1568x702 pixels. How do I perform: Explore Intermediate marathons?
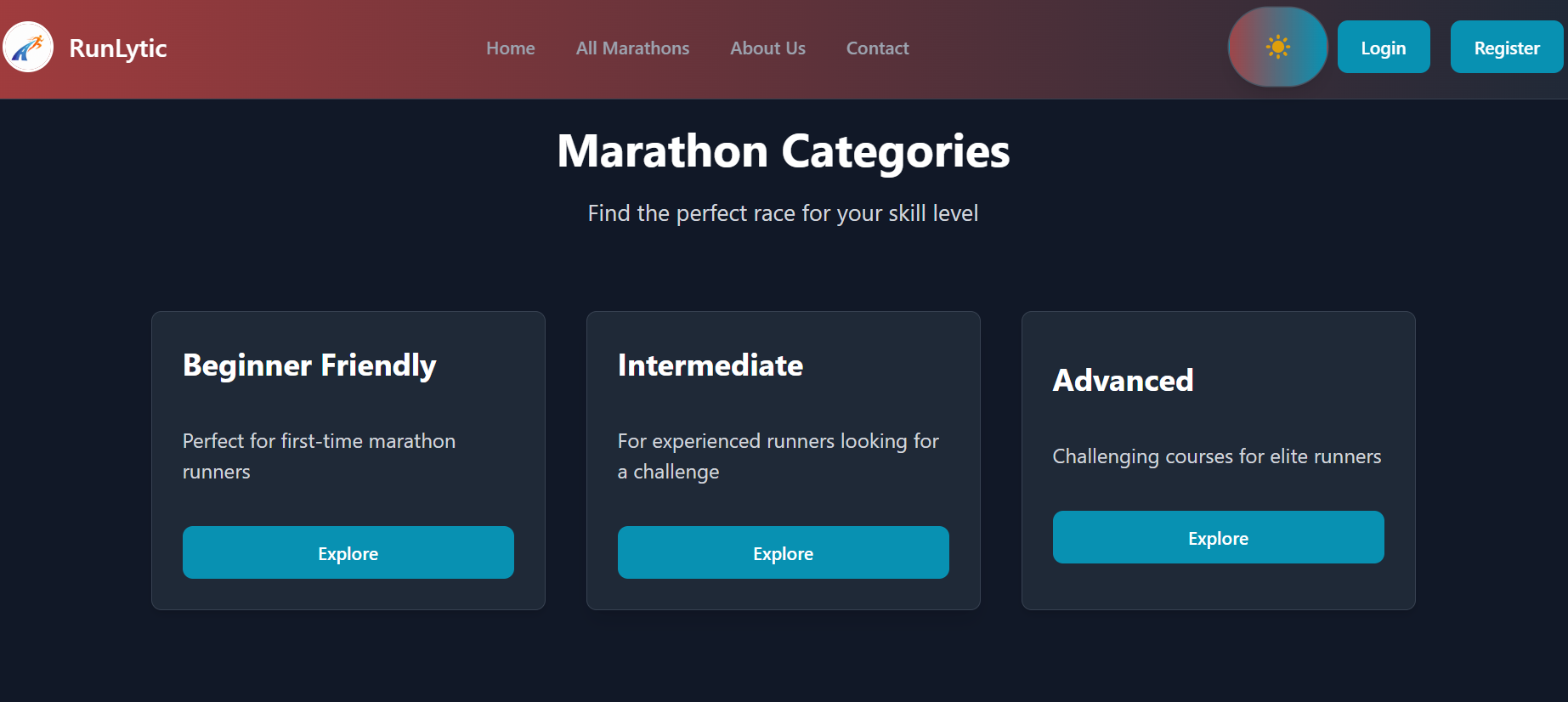tap(784, 552)
